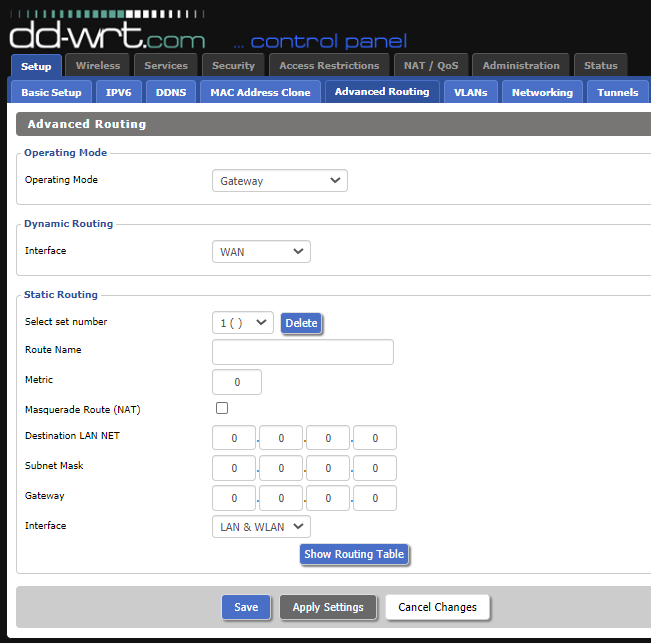The image size is (651, 643).
Task: Click the "... control panel" header text
Action: (320, 42)
